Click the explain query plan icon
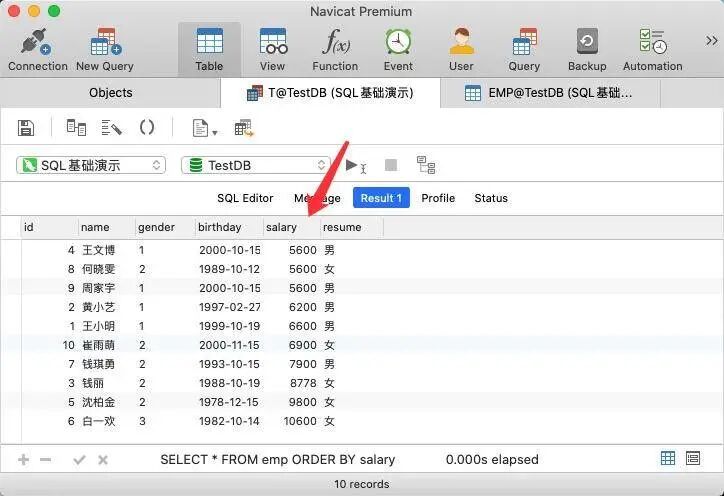This screenshot has width=724, height=496. [x=426, y=165]
